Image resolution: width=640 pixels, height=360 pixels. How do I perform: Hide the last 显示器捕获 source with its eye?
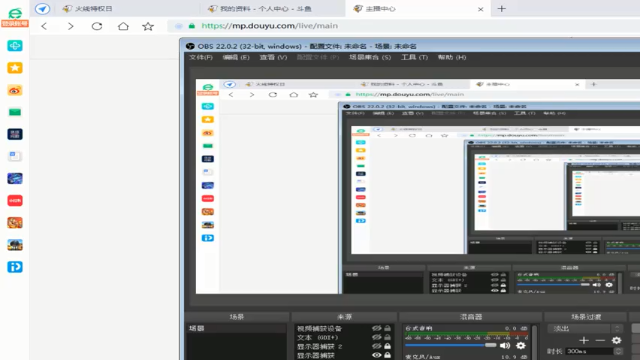point(376,355)
